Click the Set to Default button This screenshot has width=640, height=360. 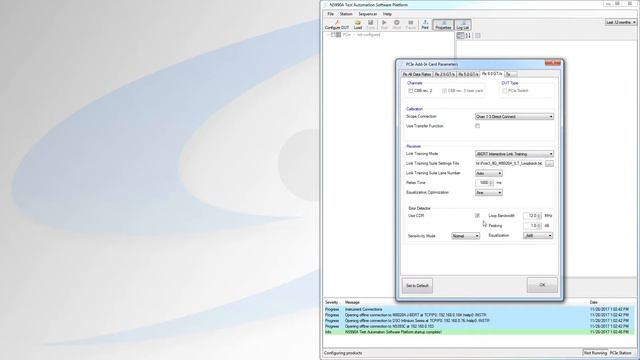tap(417, 286)
